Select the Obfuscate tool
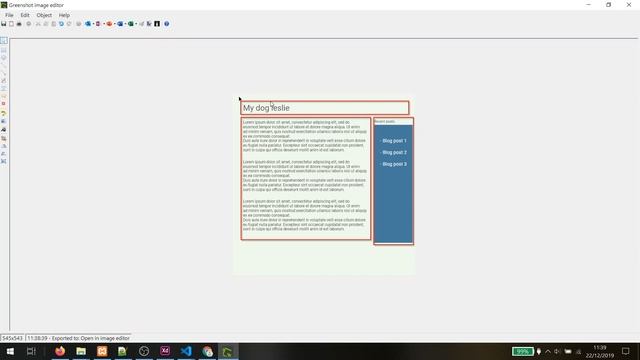This screenshot has width=640, height=360. click(x=4, y=121)
